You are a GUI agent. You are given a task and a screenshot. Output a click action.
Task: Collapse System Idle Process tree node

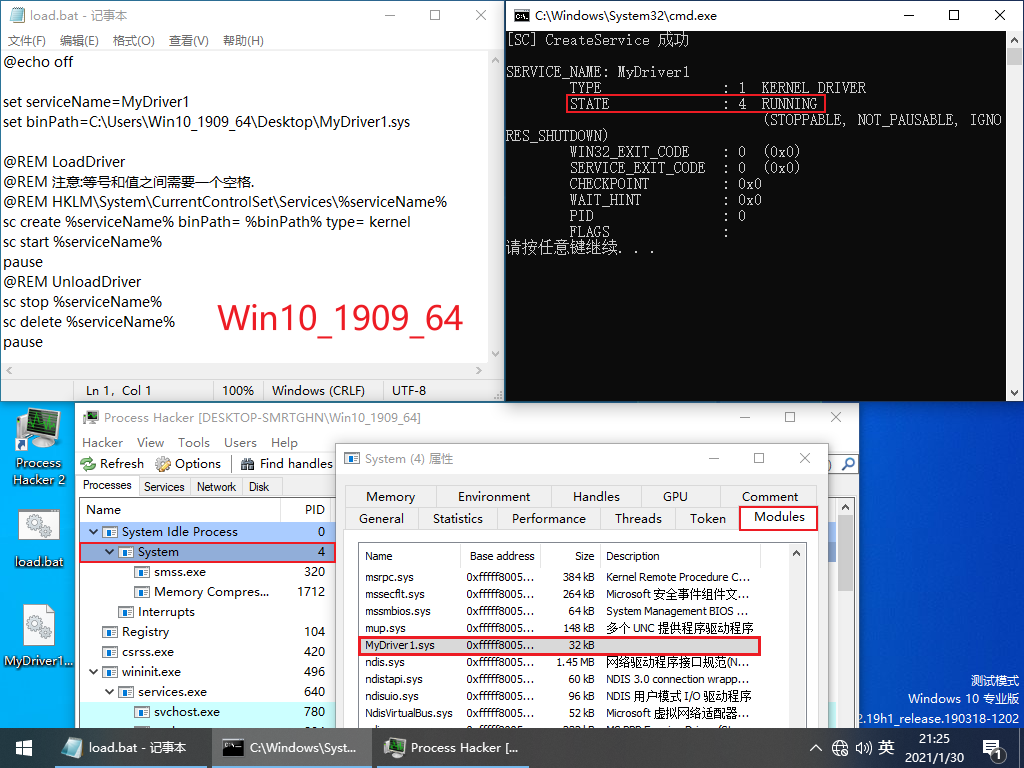[93, 532]
